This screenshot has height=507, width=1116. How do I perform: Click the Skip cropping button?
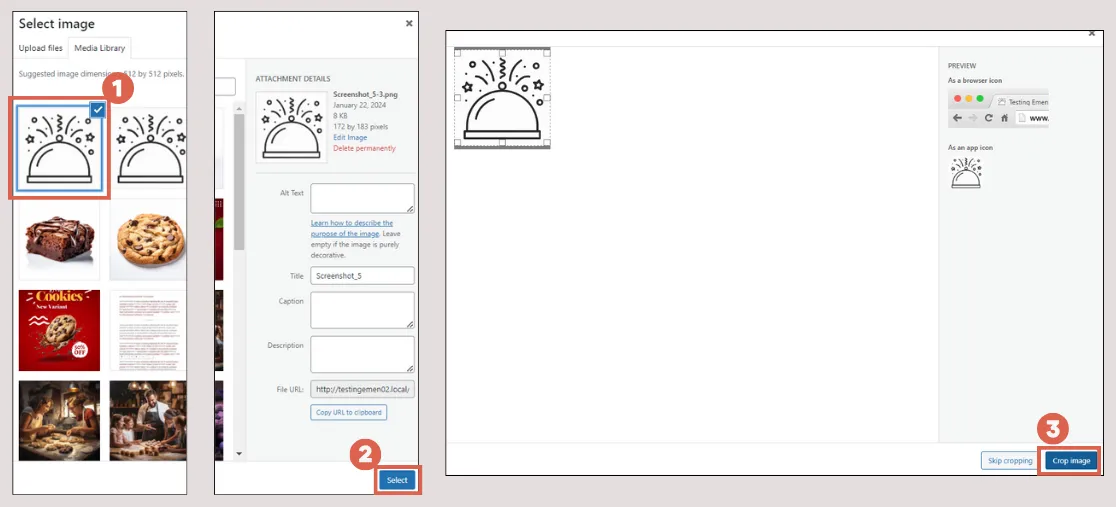pyautogui.click(x=1010, y=461)
